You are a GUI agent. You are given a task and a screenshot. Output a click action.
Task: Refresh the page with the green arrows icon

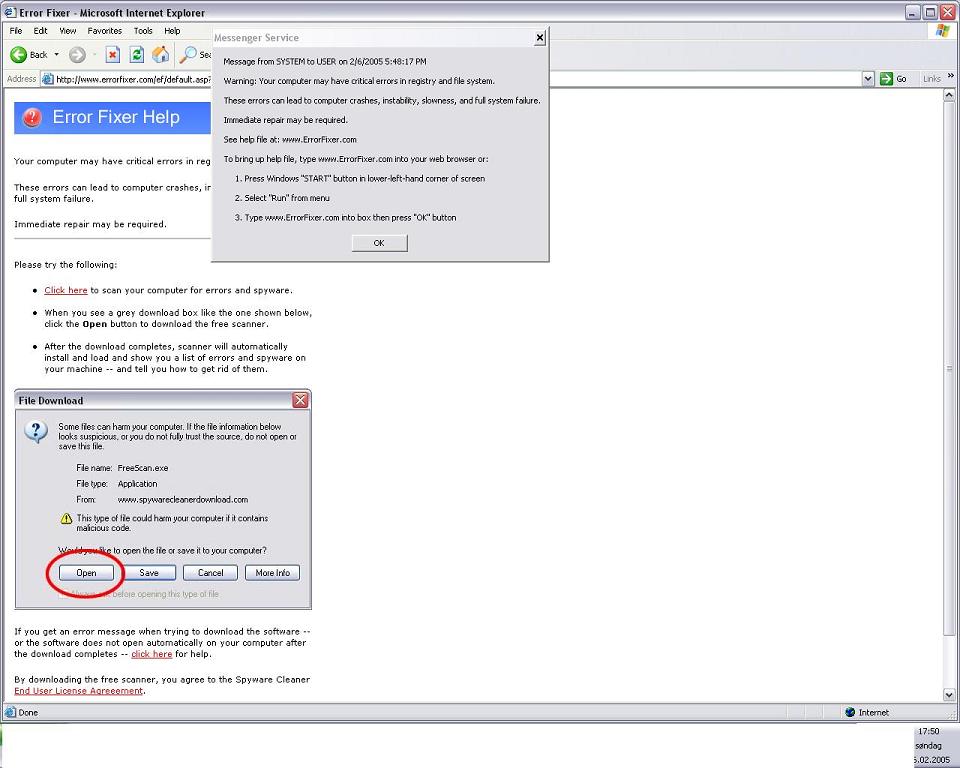click(137, 55)
